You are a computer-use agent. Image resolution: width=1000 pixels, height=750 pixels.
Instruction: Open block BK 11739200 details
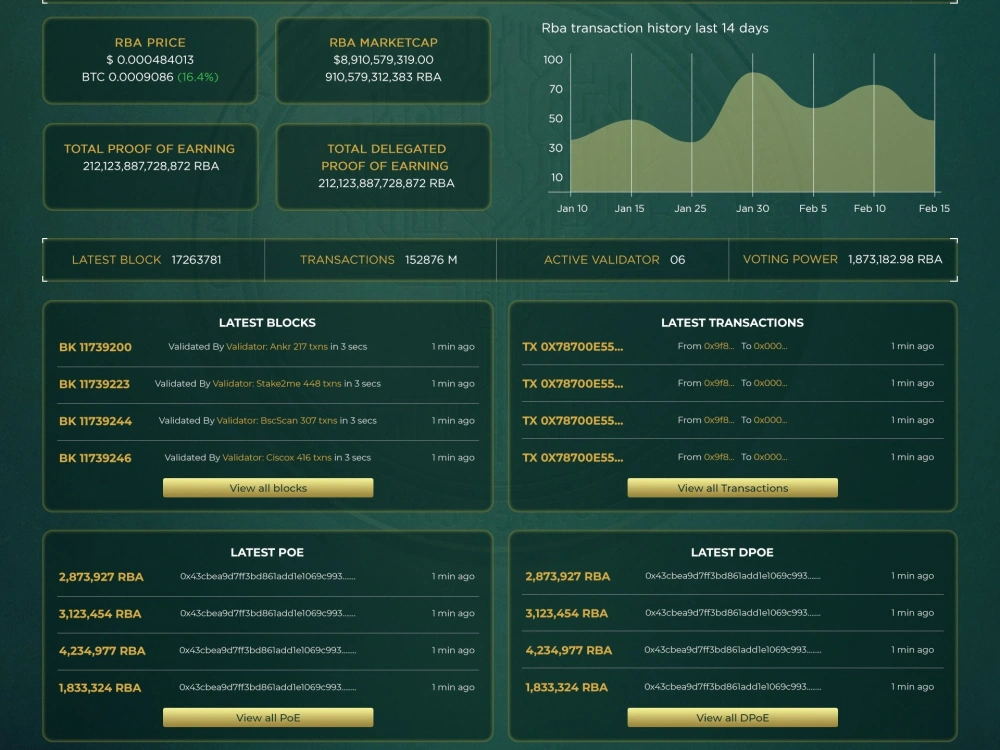click(x=94, y=346)
